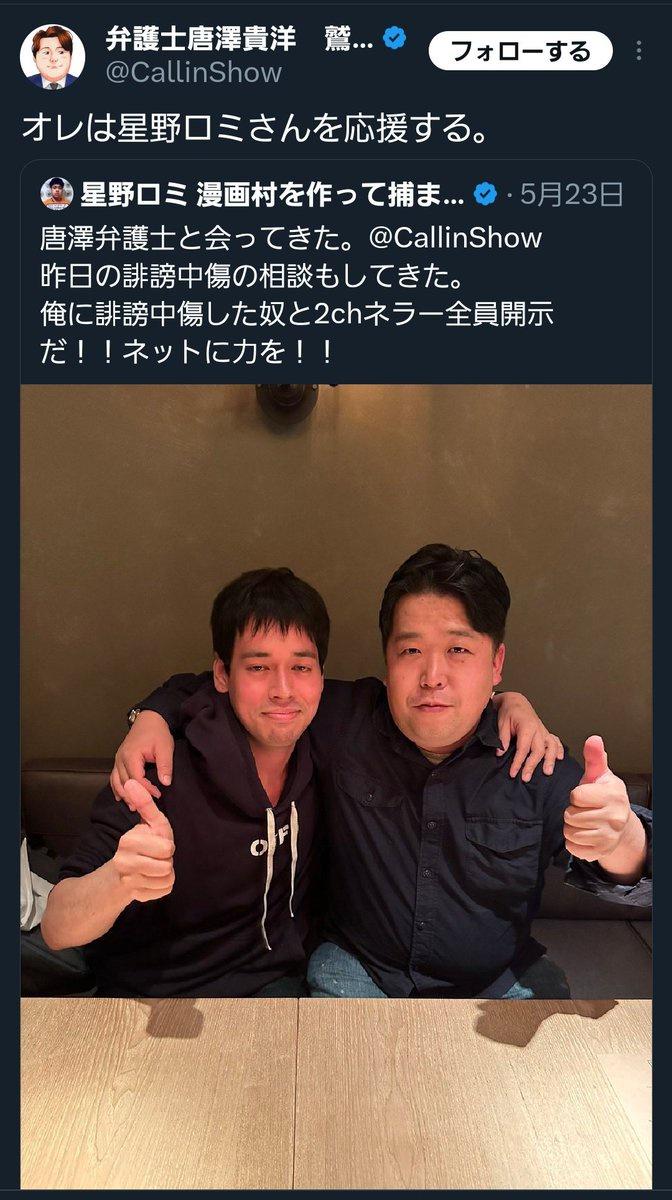Click verified badge in the quoted tweet header

tap(484, 194)
